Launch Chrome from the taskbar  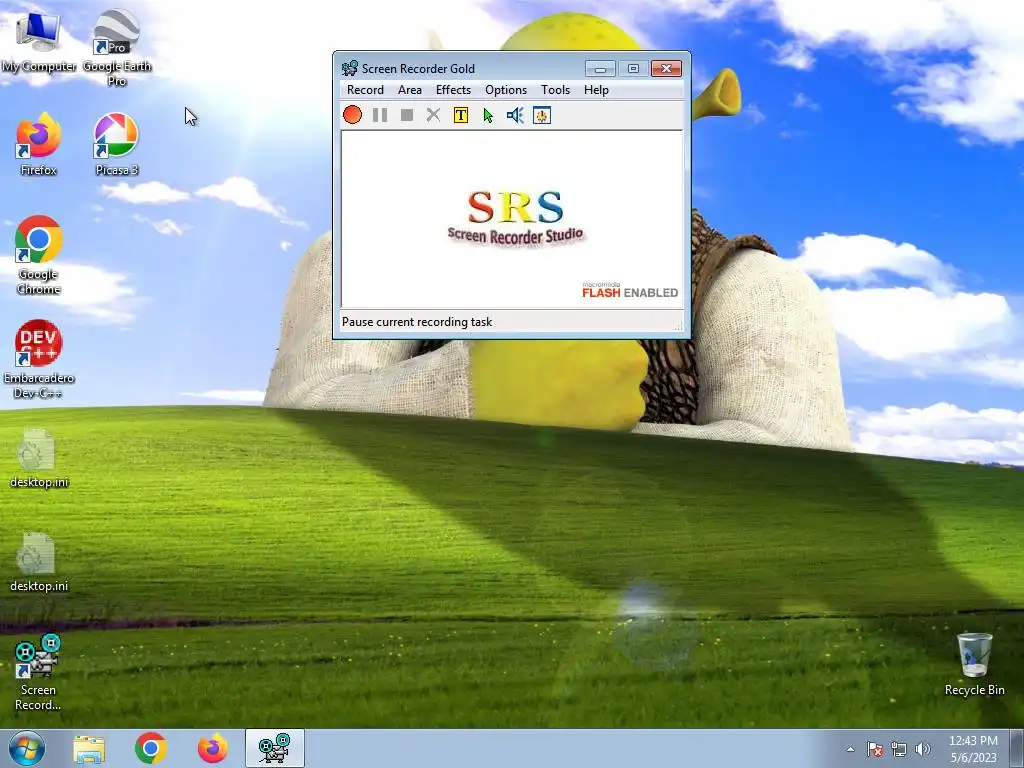(x=151, y=748)
